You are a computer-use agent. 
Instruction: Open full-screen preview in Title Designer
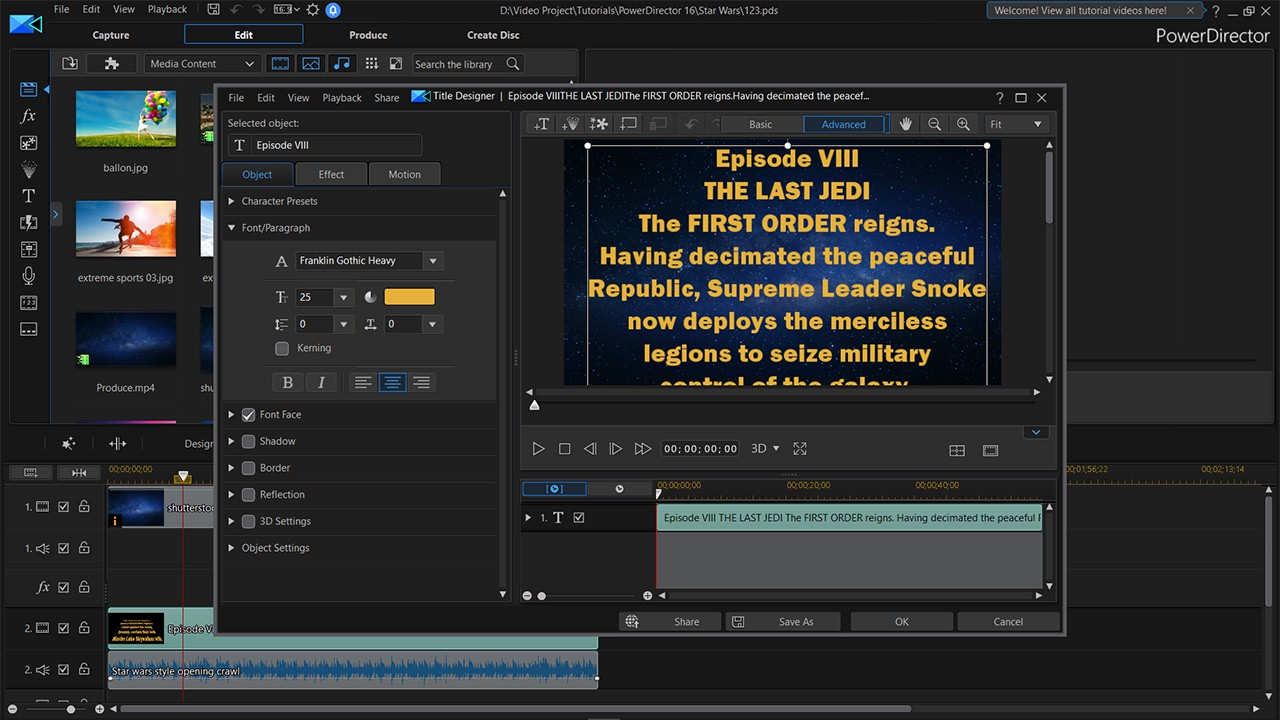(800, 449)
